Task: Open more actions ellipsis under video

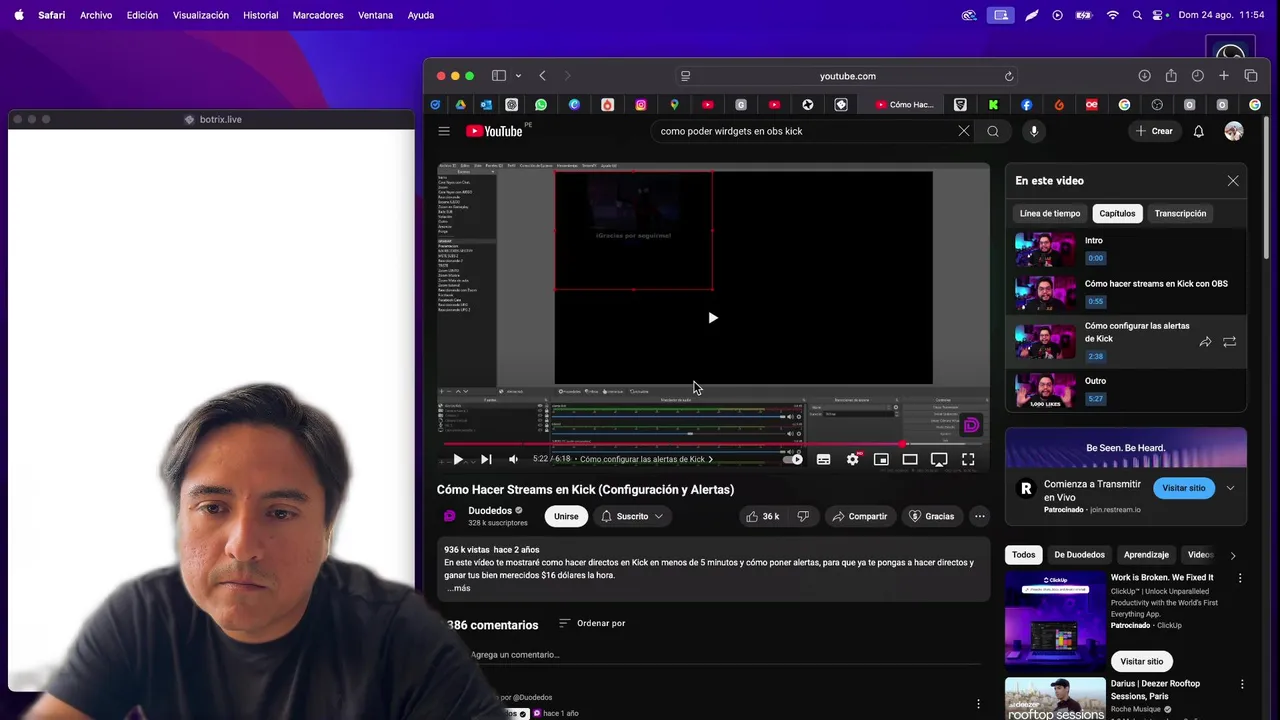Action: click(980, 516)
